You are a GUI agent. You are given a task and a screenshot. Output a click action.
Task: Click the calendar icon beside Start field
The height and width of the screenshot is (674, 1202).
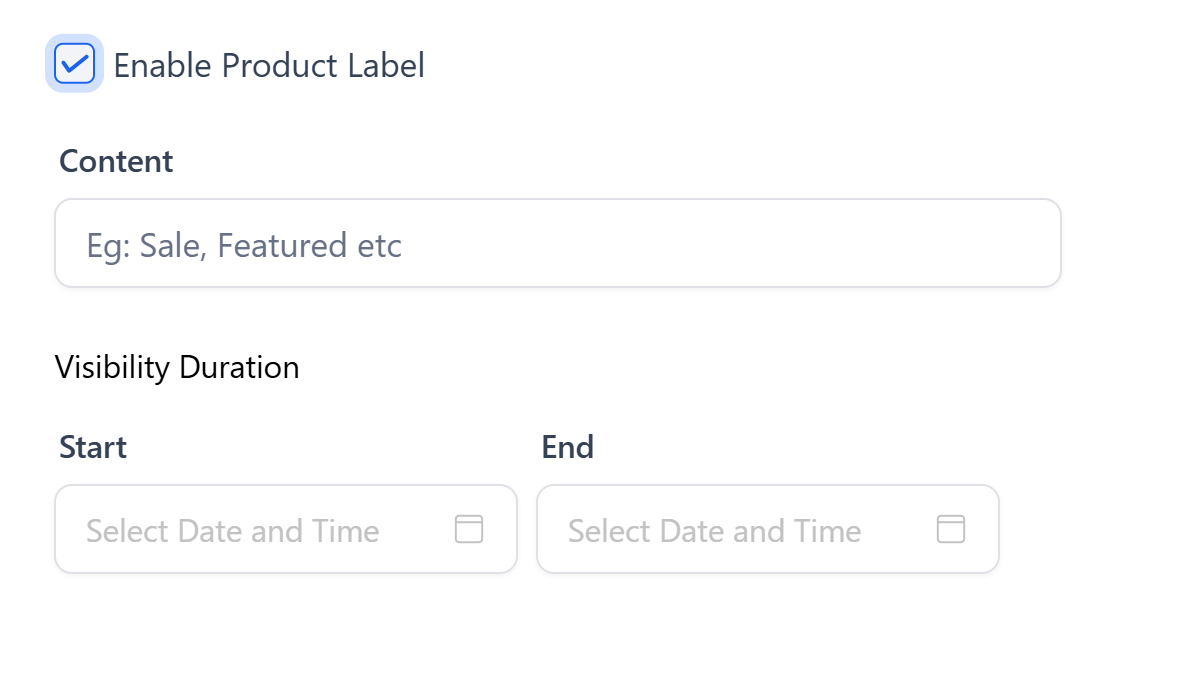click(469, 529)
